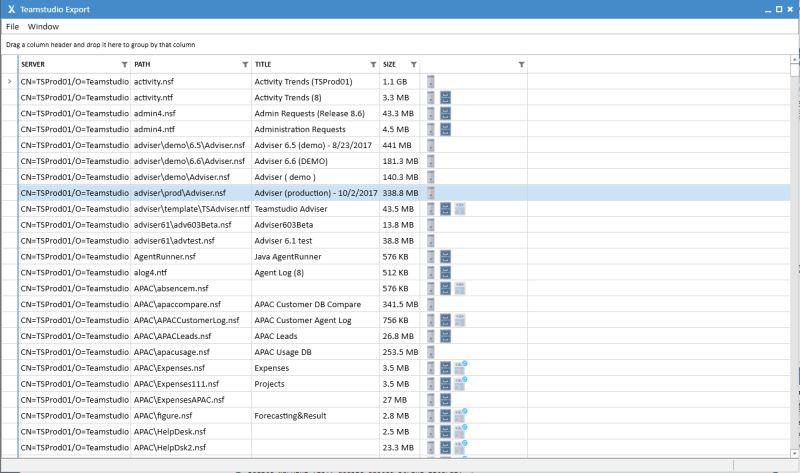This screenshot has height=473, width=800.
Task: Click light gray page icon in TSAdviser.ntf row
Action: tap(460, 209)
